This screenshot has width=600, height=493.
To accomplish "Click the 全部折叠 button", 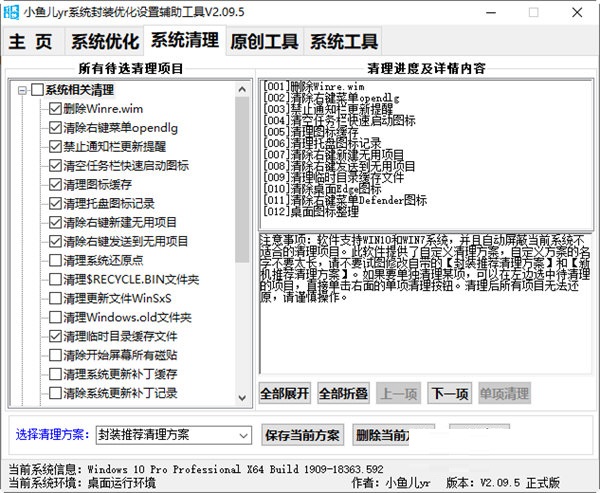I will point(344,393).
